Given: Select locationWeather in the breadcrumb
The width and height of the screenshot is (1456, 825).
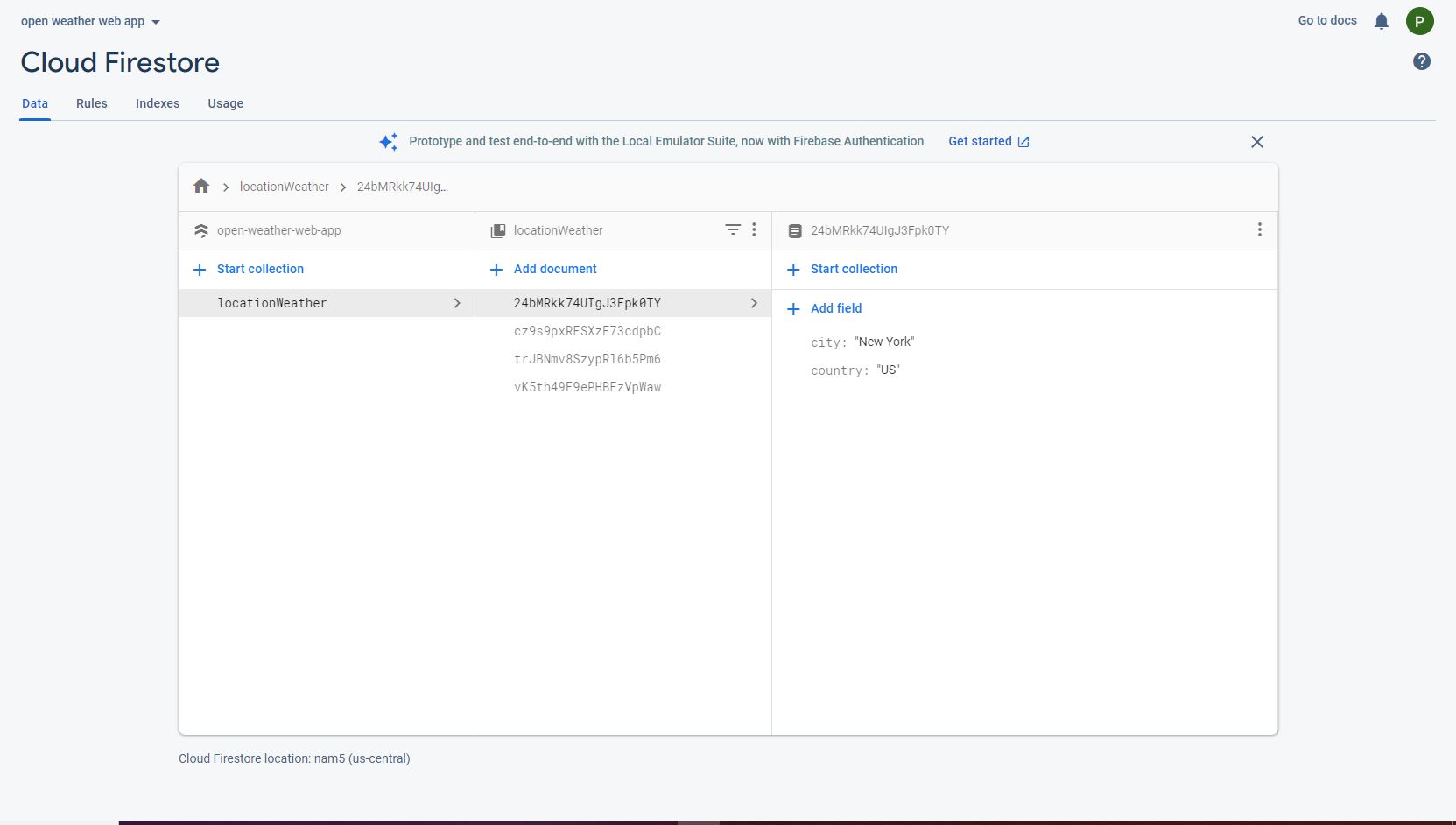Looking at the screenshot, I should [x=285, y=187].
